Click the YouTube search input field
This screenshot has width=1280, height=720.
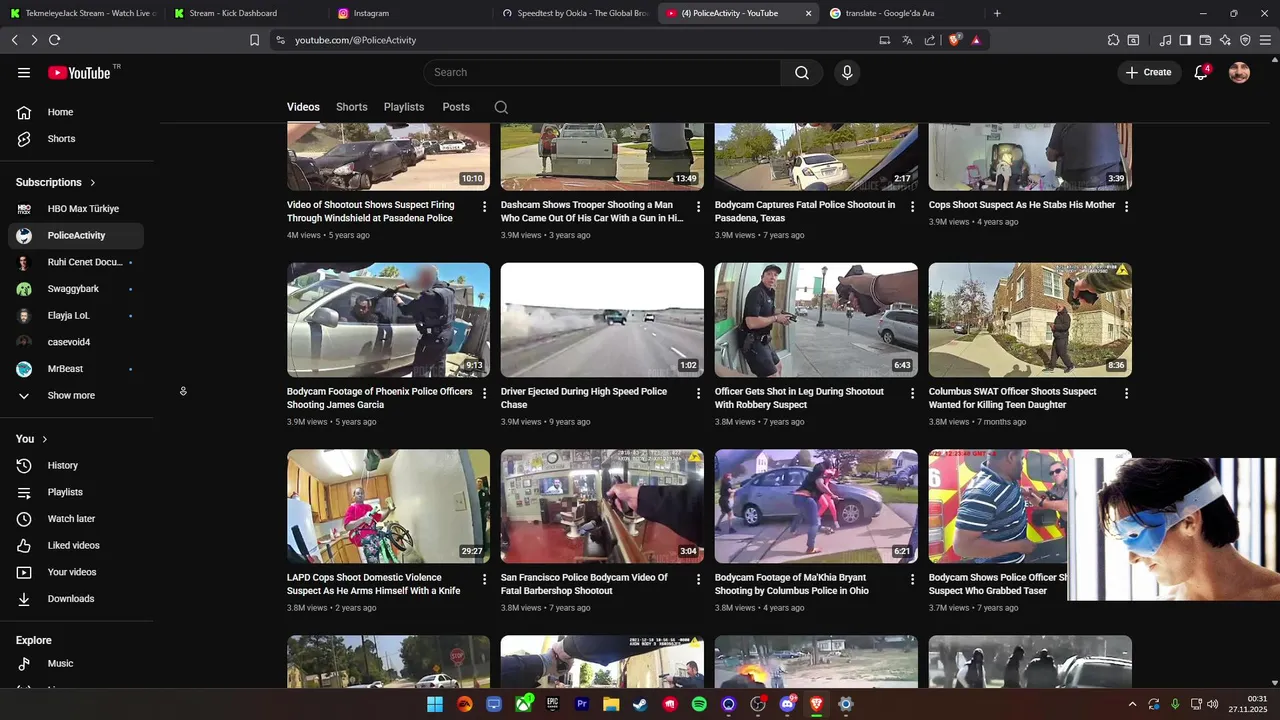[602, 72]
